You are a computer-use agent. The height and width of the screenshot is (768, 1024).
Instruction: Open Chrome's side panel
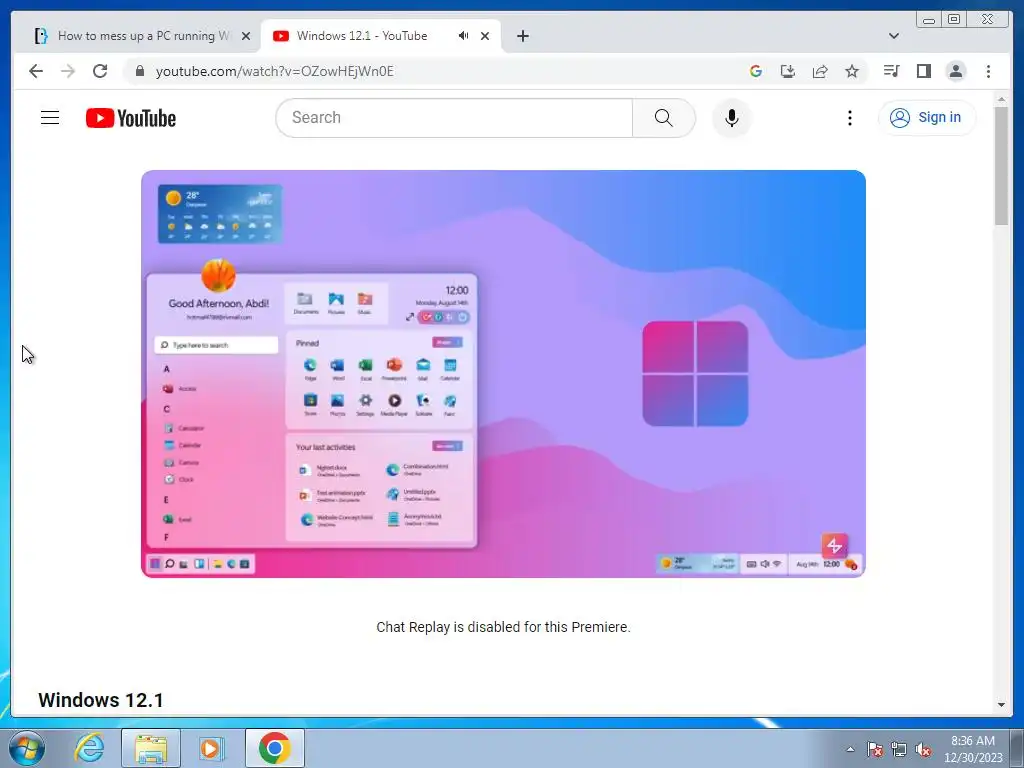click(x=923, y=71)
